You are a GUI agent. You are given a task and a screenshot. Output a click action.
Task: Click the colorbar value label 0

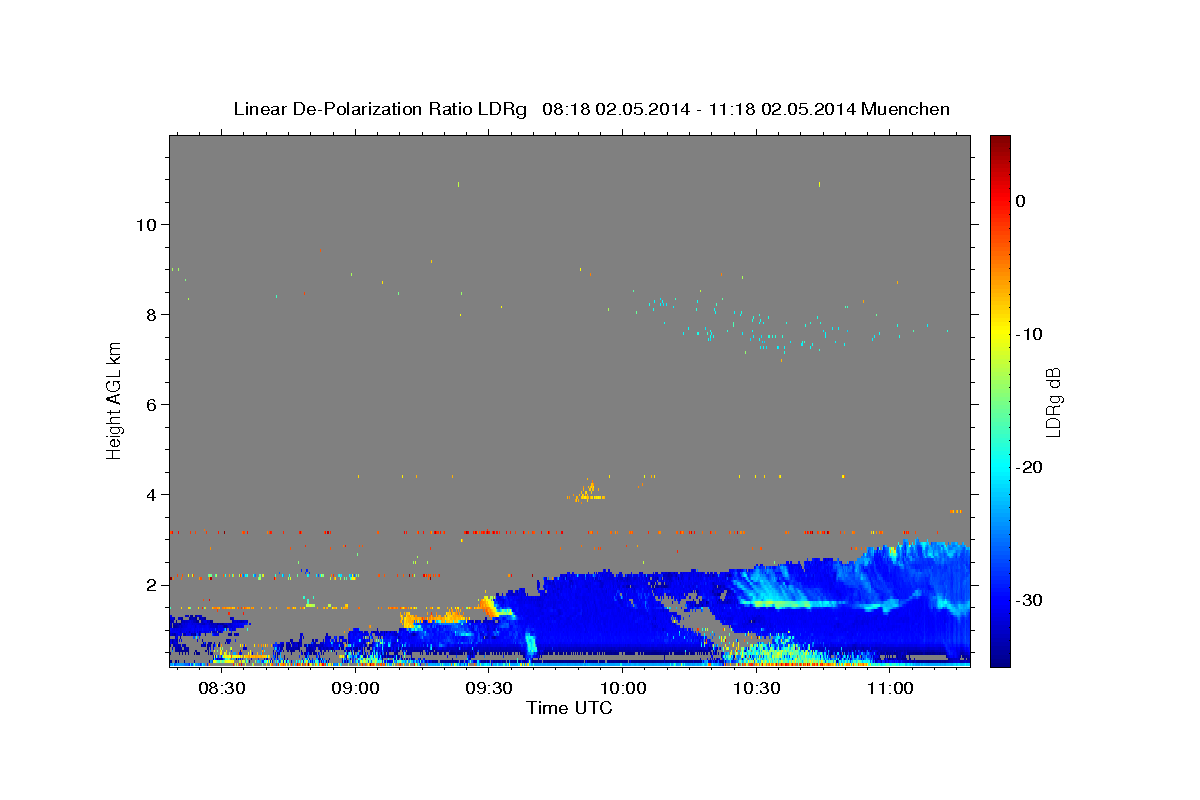pyautogui.click(x=1020, y=201)
